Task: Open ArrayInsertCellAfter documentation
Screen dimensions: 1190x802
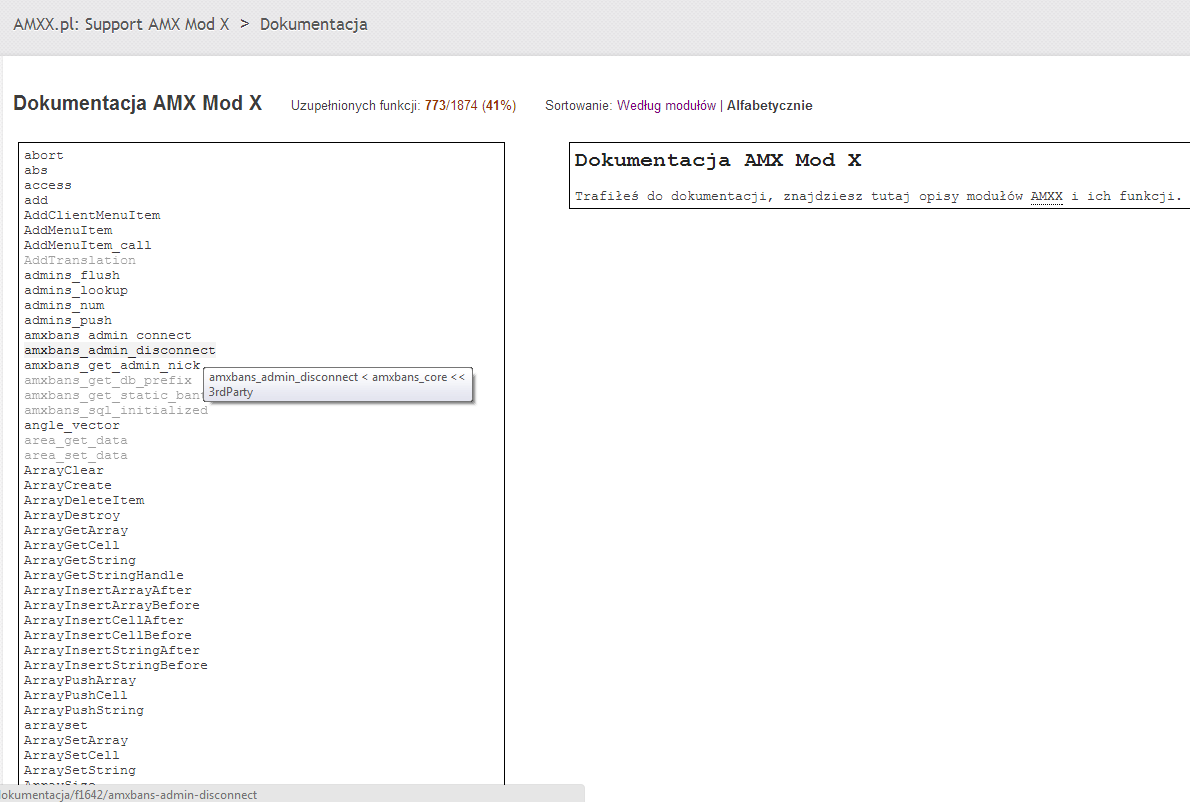Action: point(103,621)
